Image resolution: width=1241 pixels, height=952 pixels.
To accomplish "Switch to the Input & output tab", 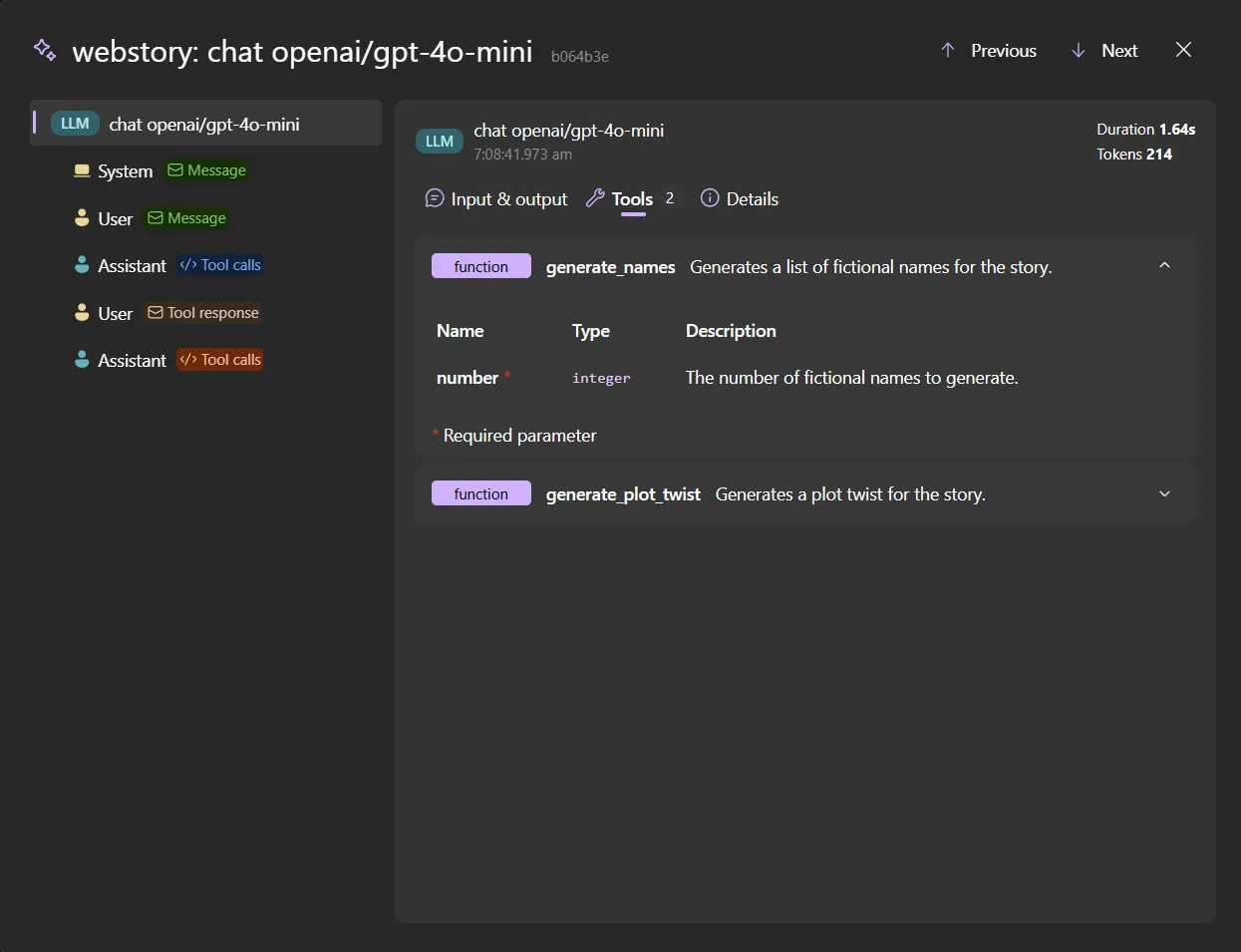I will [x=508, y=198].
